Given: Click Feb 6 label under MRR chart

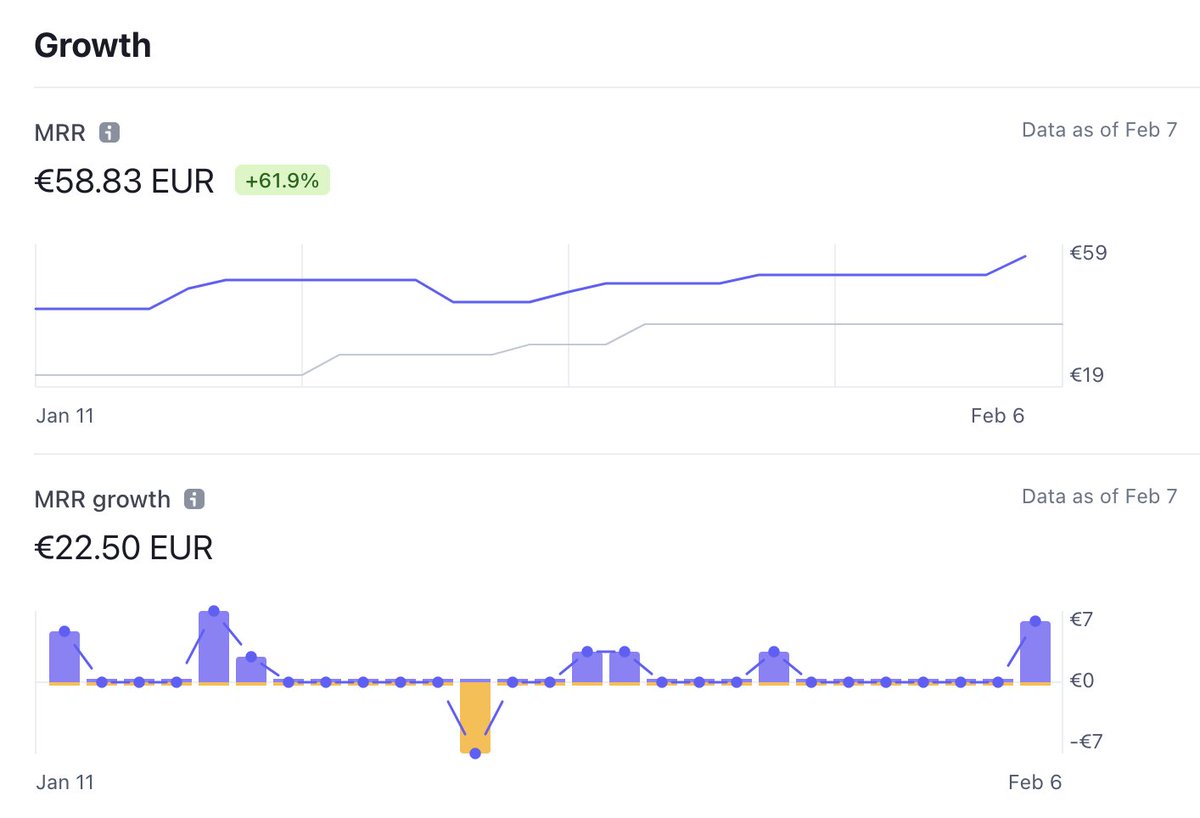Looking at the screenshot, I should pos(997,415).
